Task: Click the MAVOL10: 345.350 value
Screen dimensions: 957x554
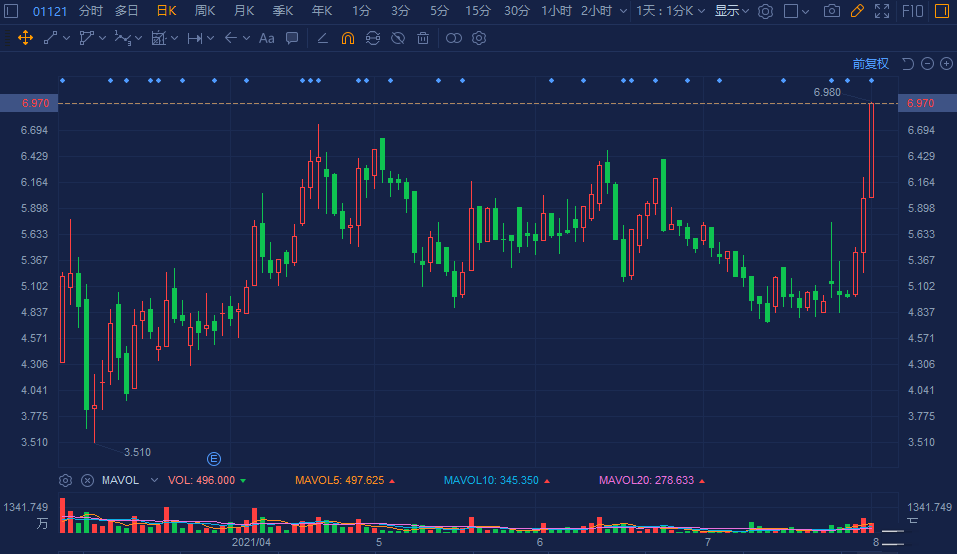Action: pos(491,480)
